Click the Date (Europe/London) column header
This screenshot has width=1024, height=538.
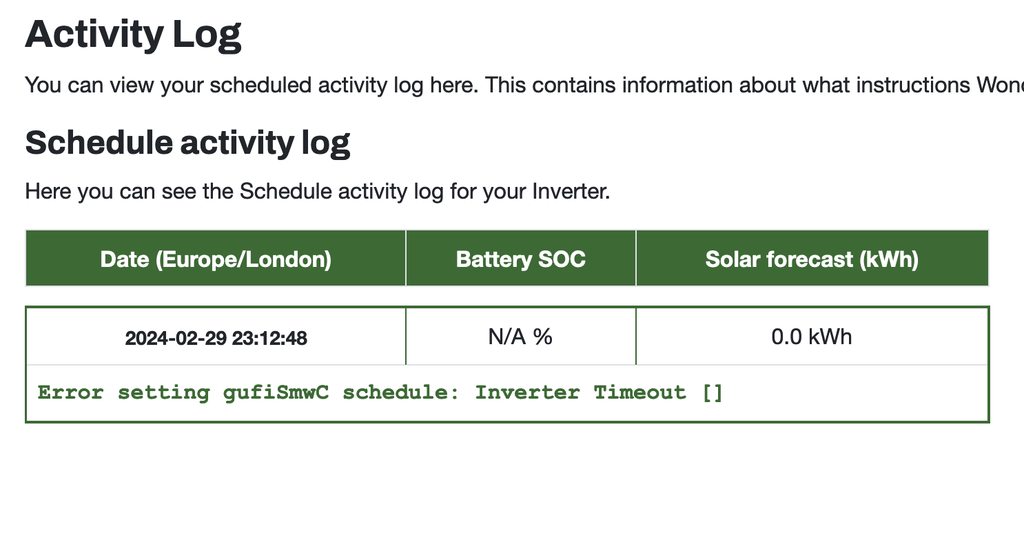click(x=215, y=259)
